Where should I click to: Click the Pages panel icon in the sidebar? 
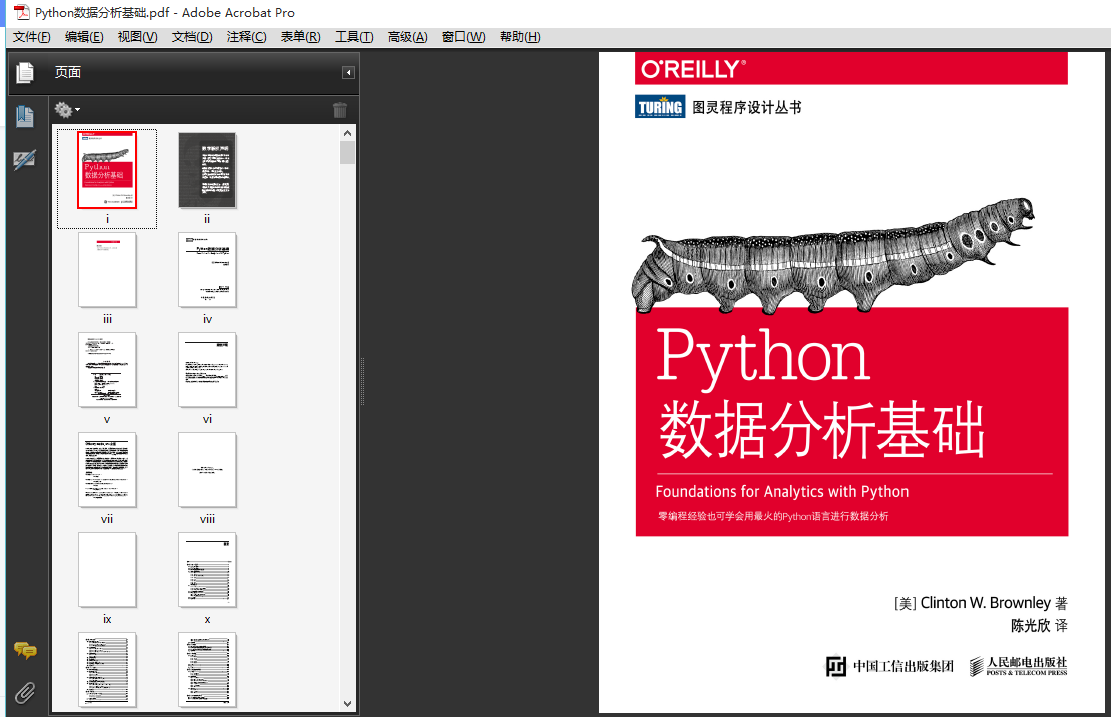pyautogui.click(x=25, y=73)
